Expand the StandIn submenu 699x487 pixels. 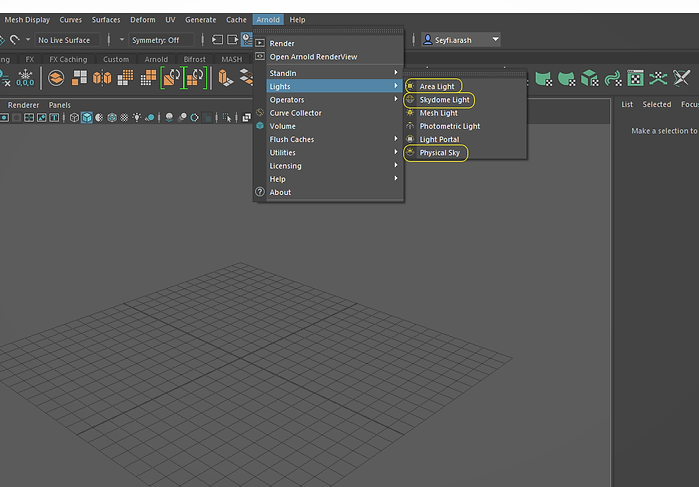tap(328, 73)
